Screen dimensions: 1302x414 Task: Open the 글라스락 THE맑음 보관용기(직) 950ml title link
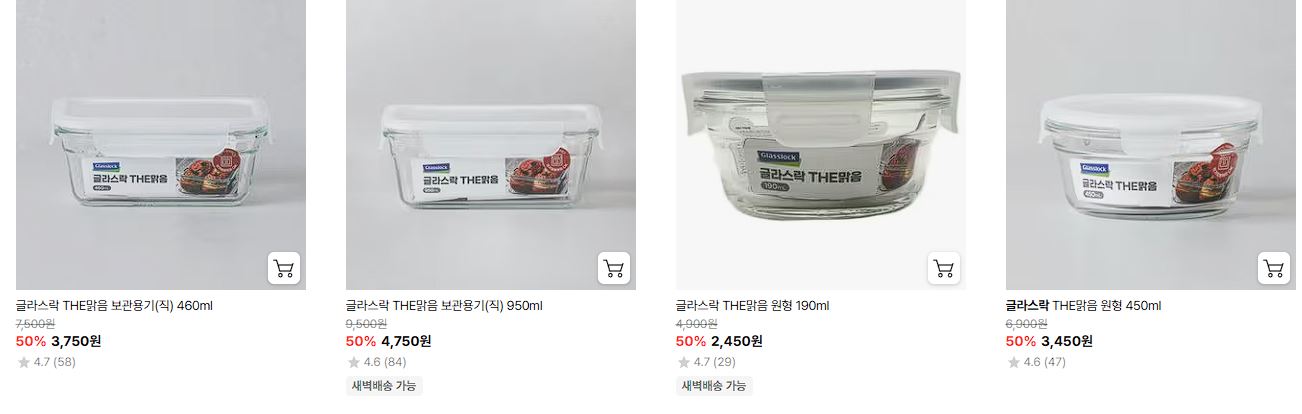pos(444,306)
